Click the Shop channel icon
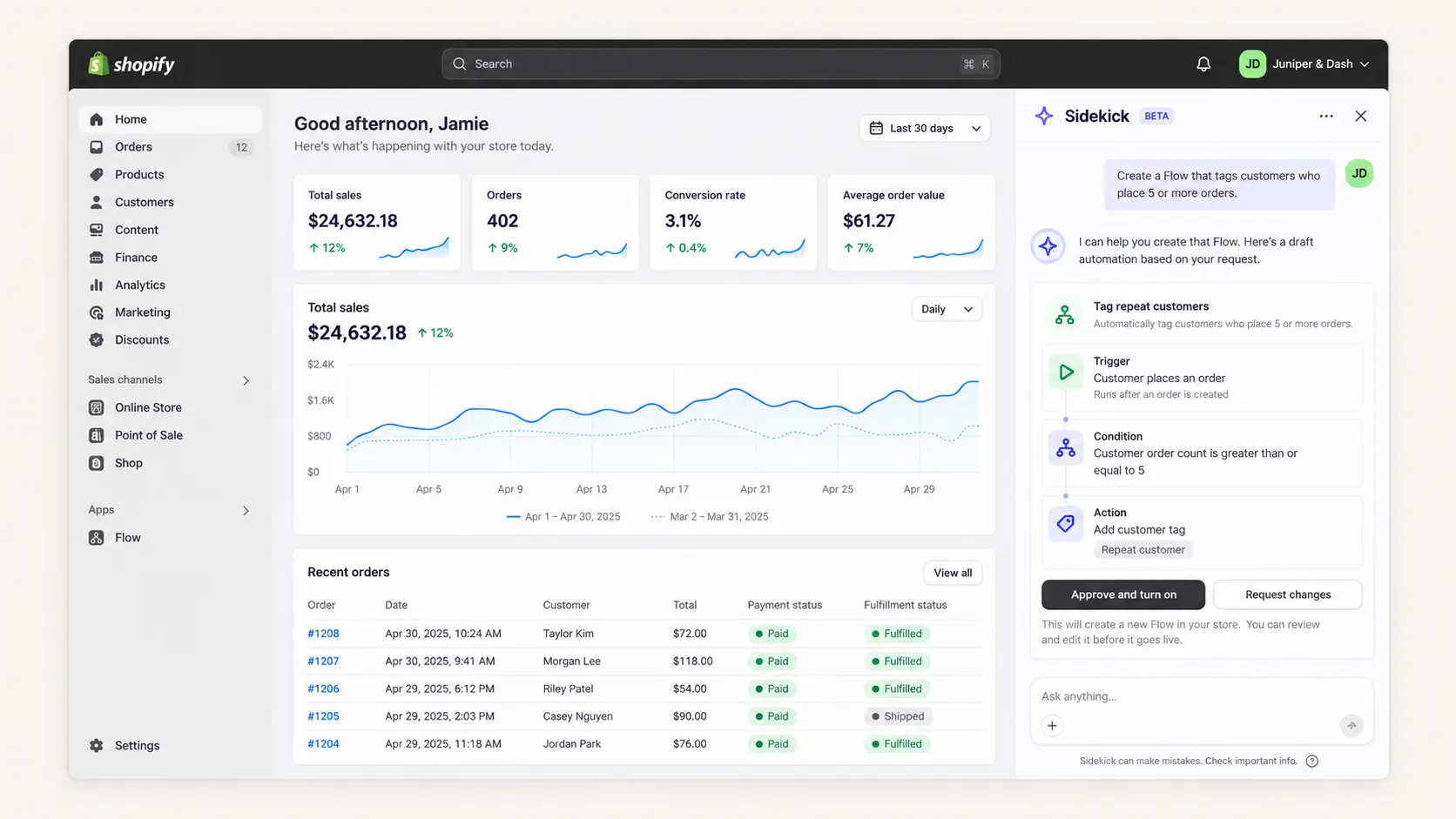Screen dimensions: 1456x819 click(x=97, y=463)
